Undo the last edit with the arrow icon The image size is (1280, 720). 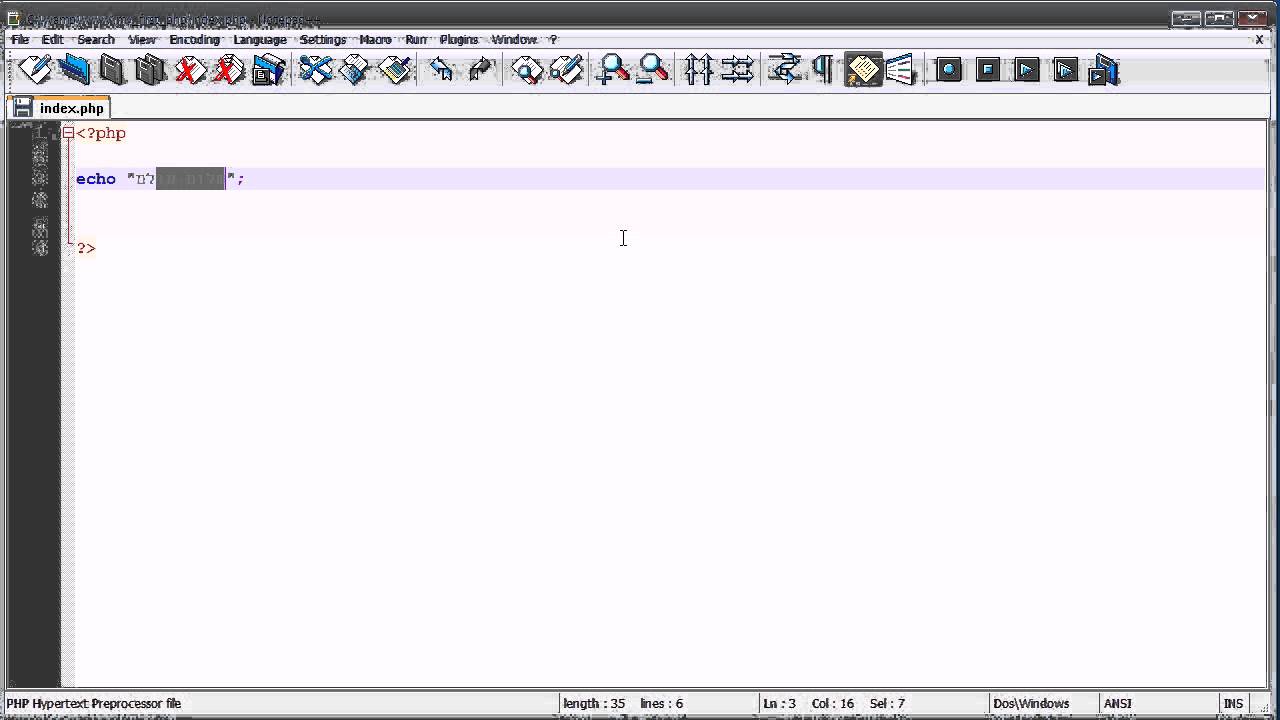pyautogui.click(x=441, y=70)
